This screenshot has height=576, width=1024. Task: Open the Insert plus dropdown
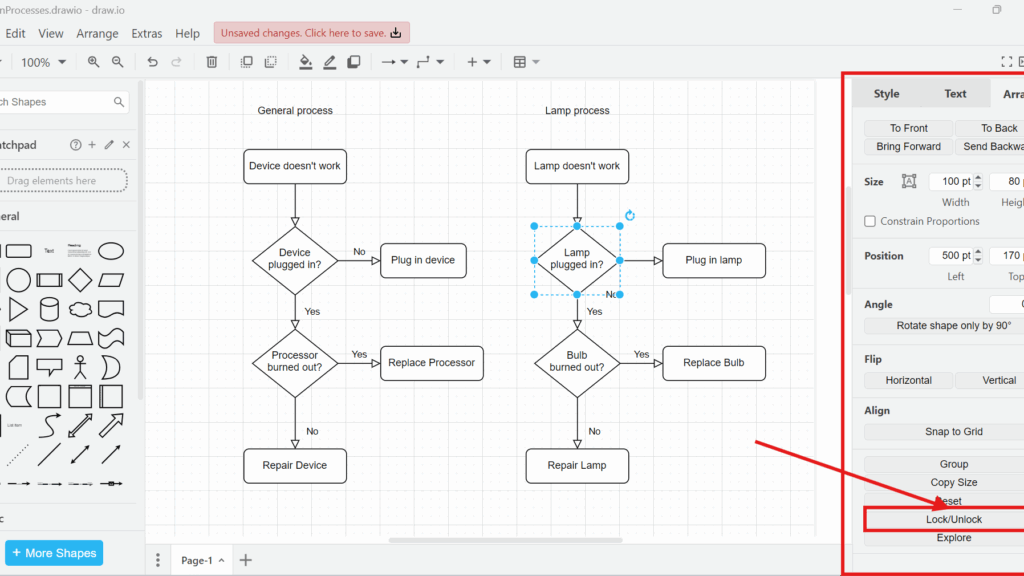click(x=479, y=62)
